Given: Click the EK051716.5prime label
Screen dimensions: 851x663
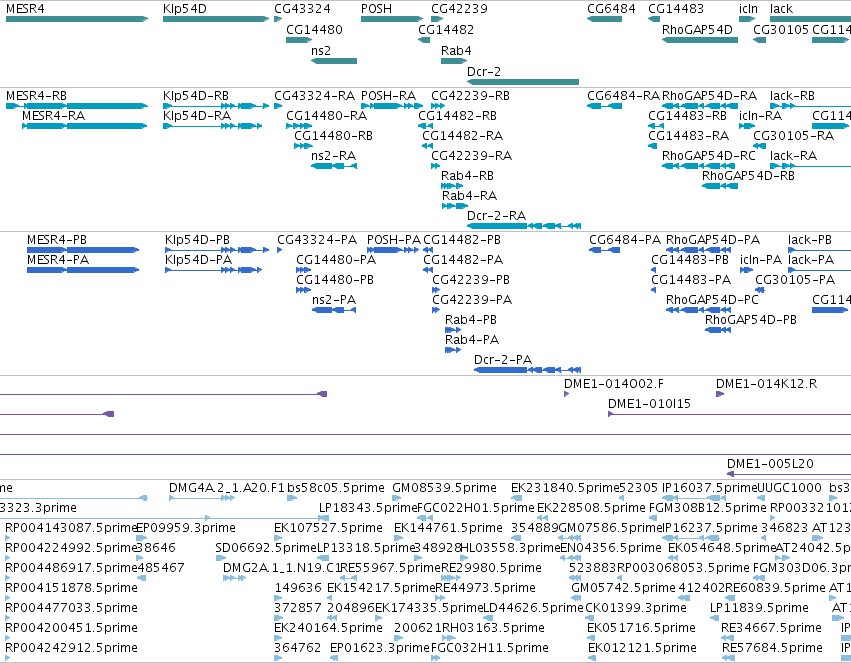Looking at the screenshot, I should point(642,628).
